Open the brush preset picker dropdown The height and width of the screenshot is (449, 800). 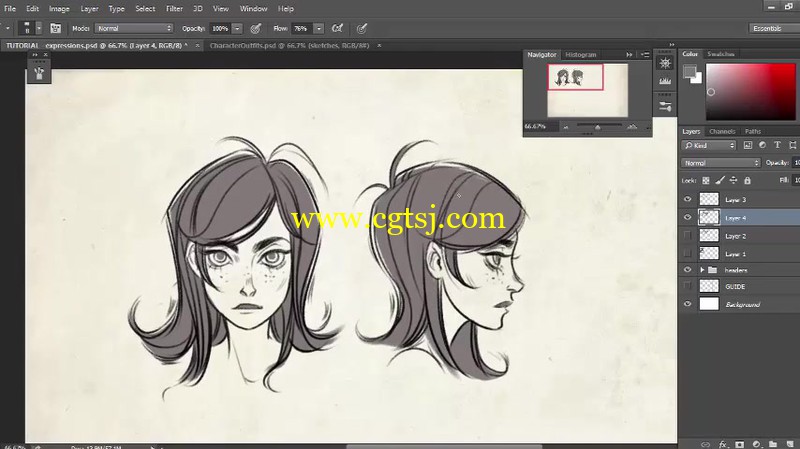tap(39, 29)
